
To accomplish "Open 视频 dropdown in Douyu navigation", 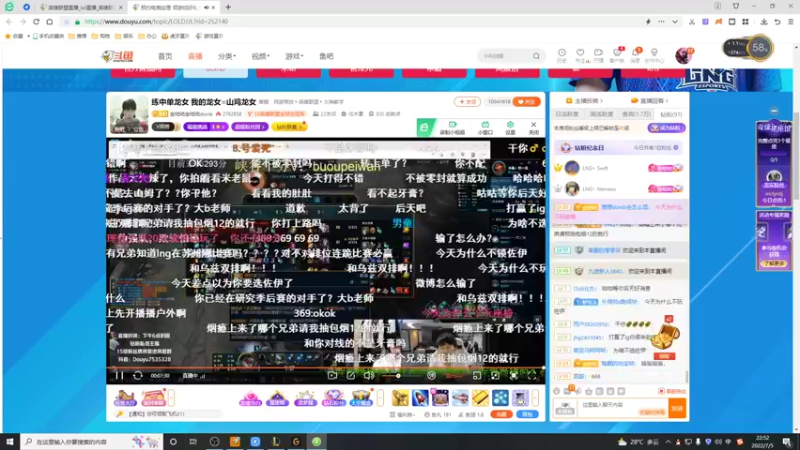I will coord(260,56).
